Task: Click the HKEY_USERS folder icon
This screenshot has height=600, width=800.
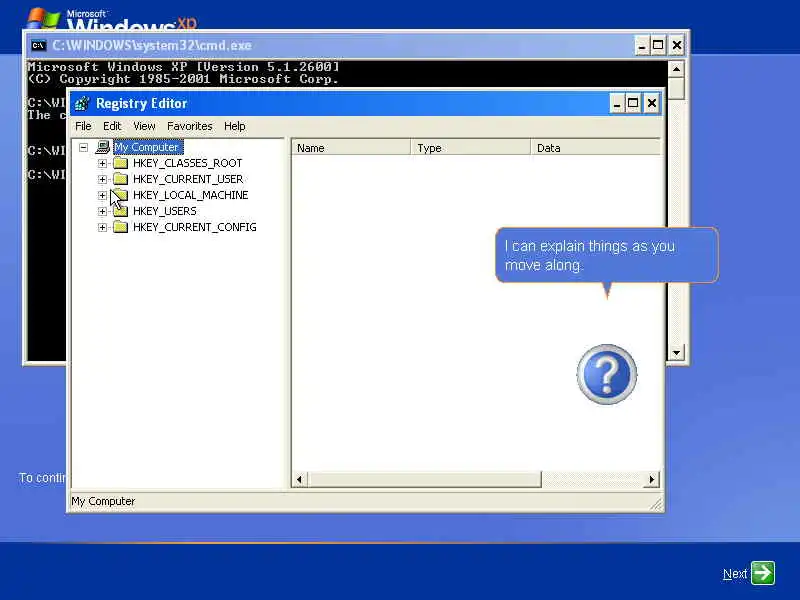Action: (x=120, y=211)
